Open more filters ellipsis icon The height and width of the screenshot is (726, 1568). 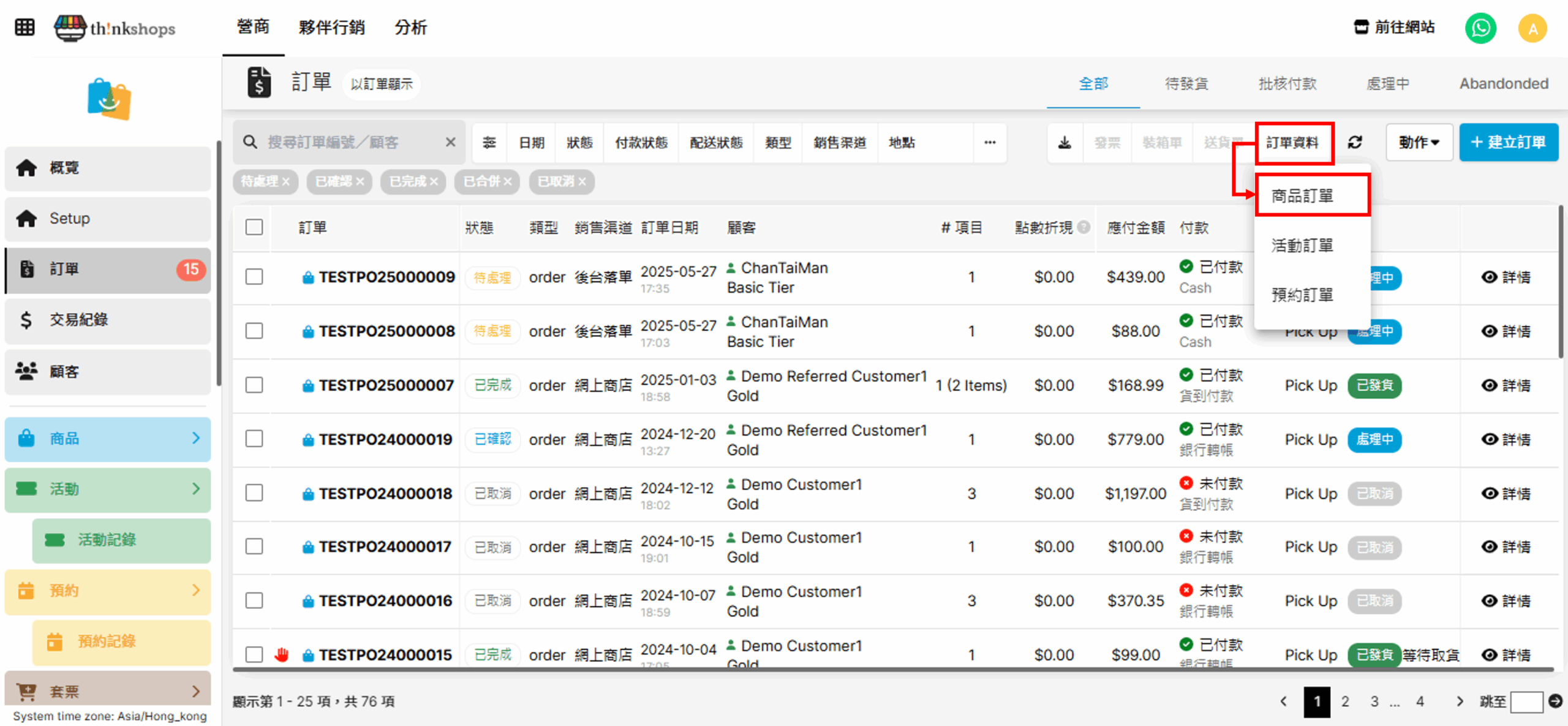pos(990,143)
